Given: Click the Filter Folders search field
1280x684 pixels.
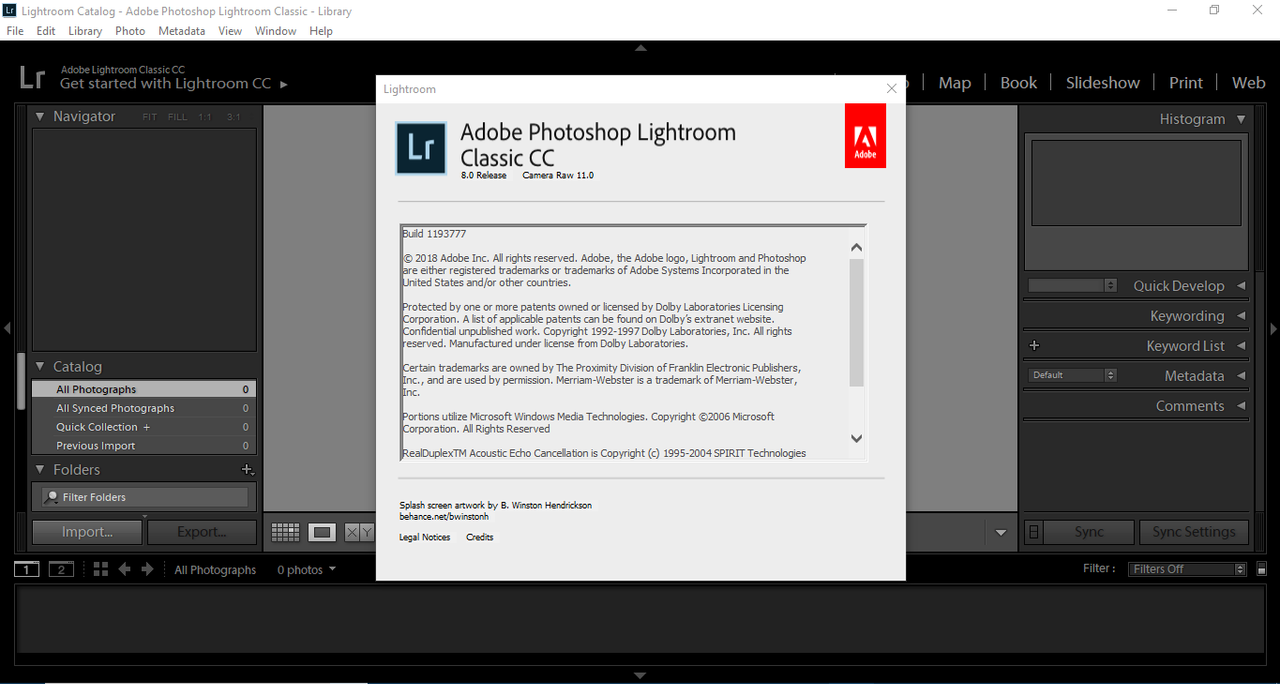Looking at the screenshot, I should point(144,497).
